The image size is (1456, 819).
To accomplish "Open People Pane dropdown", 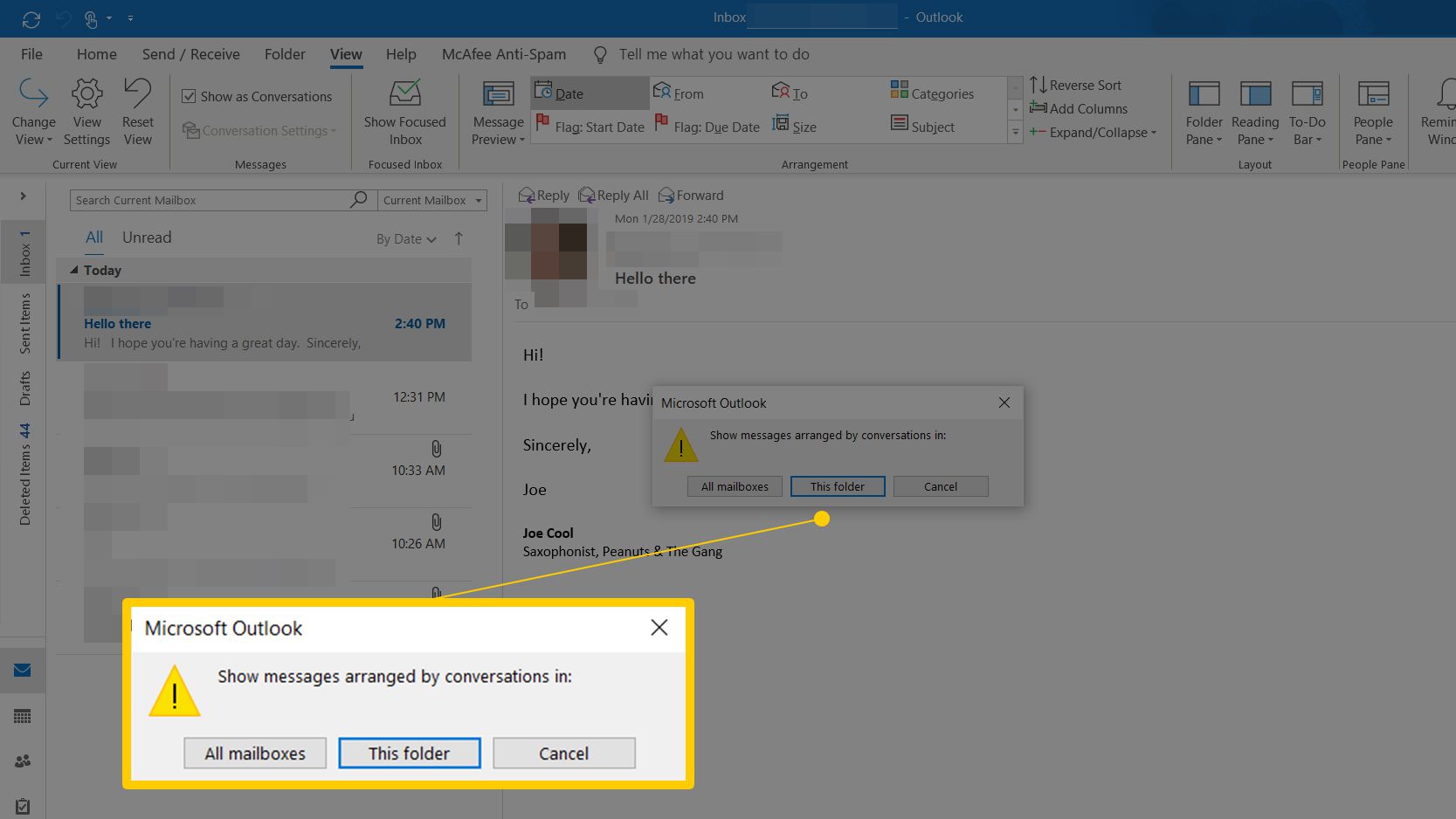I will click(1373, 113).
